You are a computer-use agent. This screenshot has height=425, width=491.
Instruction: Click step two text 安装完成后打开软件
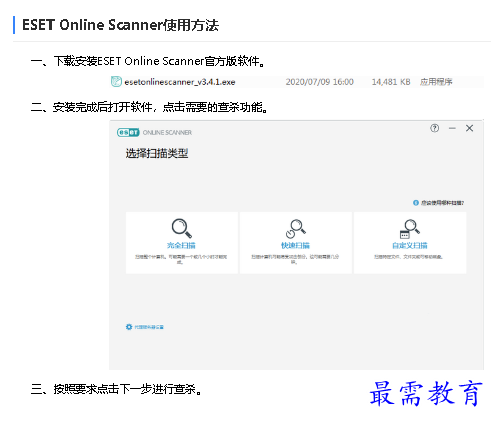pyautogui.click(x=102, y=107)
